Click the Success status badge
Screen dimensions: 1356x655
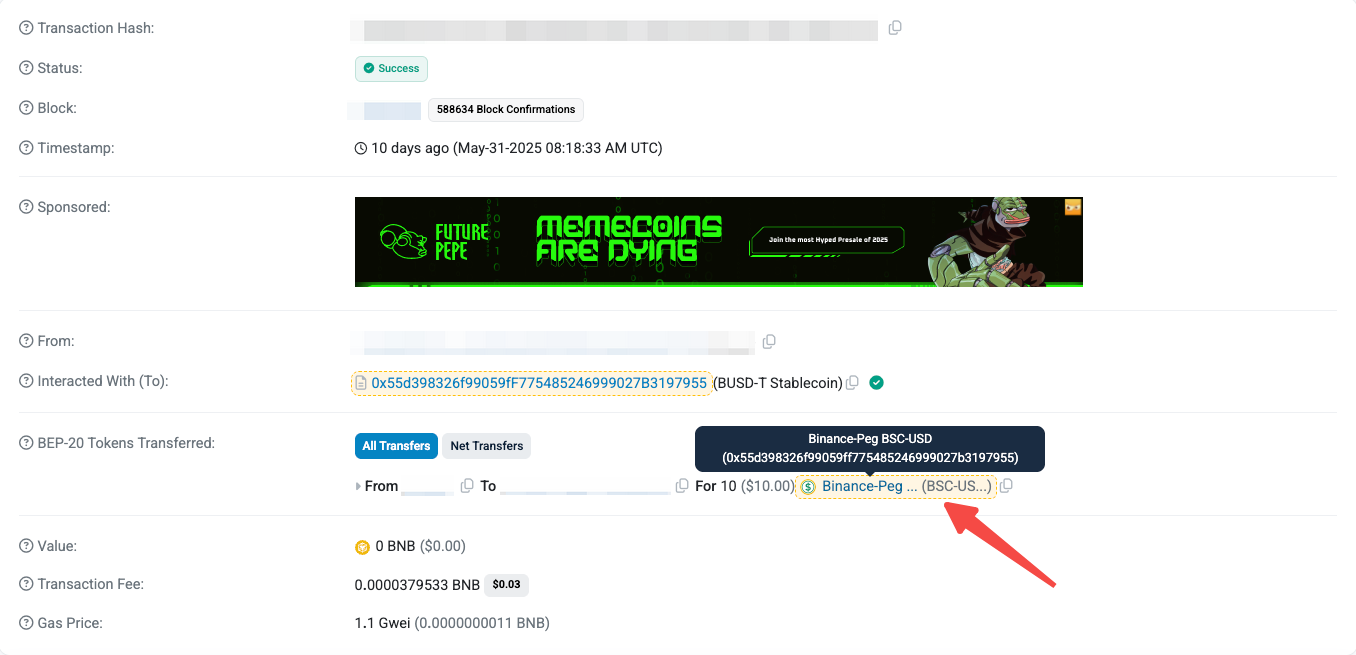click(x=391, y=68)
